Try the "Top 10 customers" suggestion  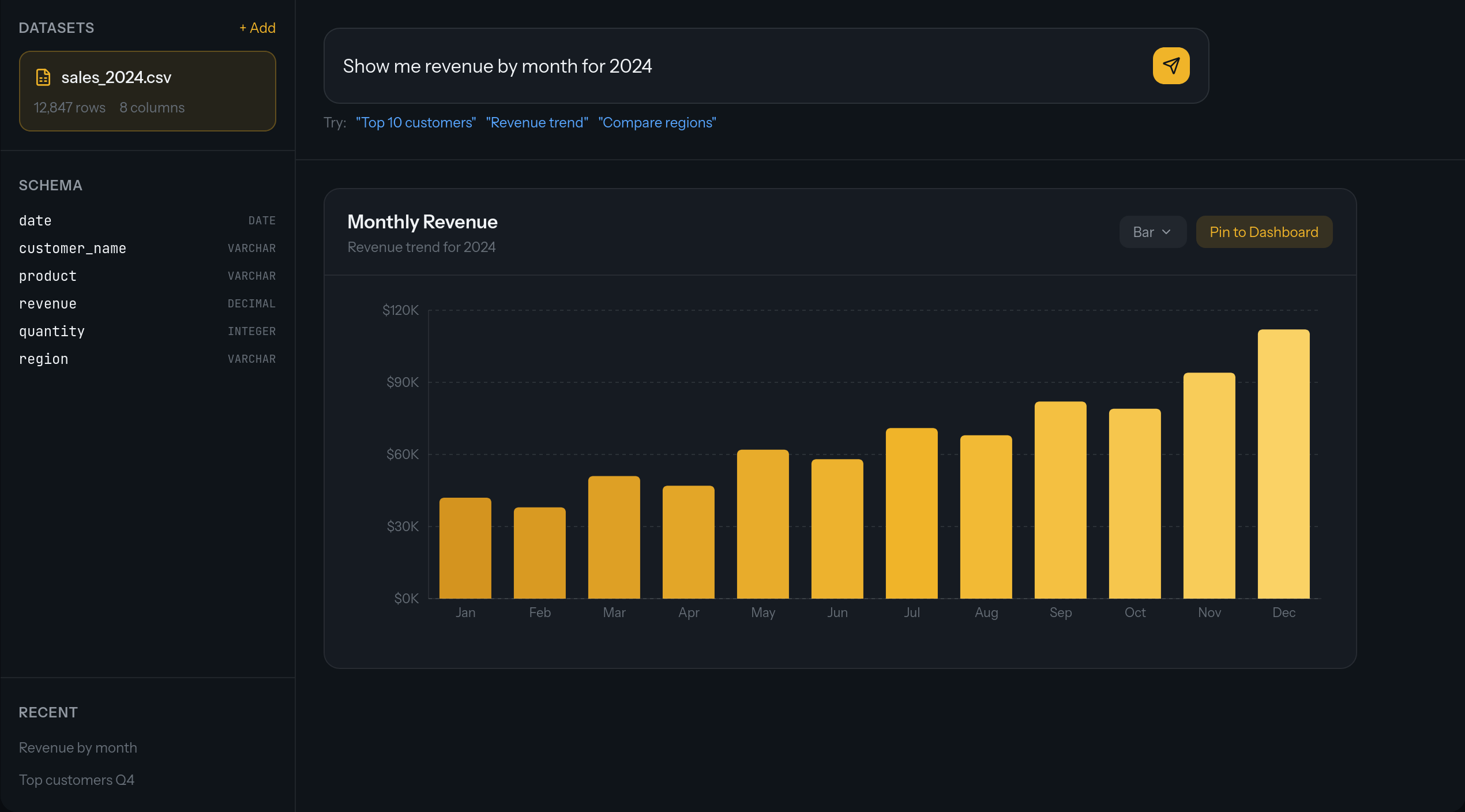click(x=415, y=123)
